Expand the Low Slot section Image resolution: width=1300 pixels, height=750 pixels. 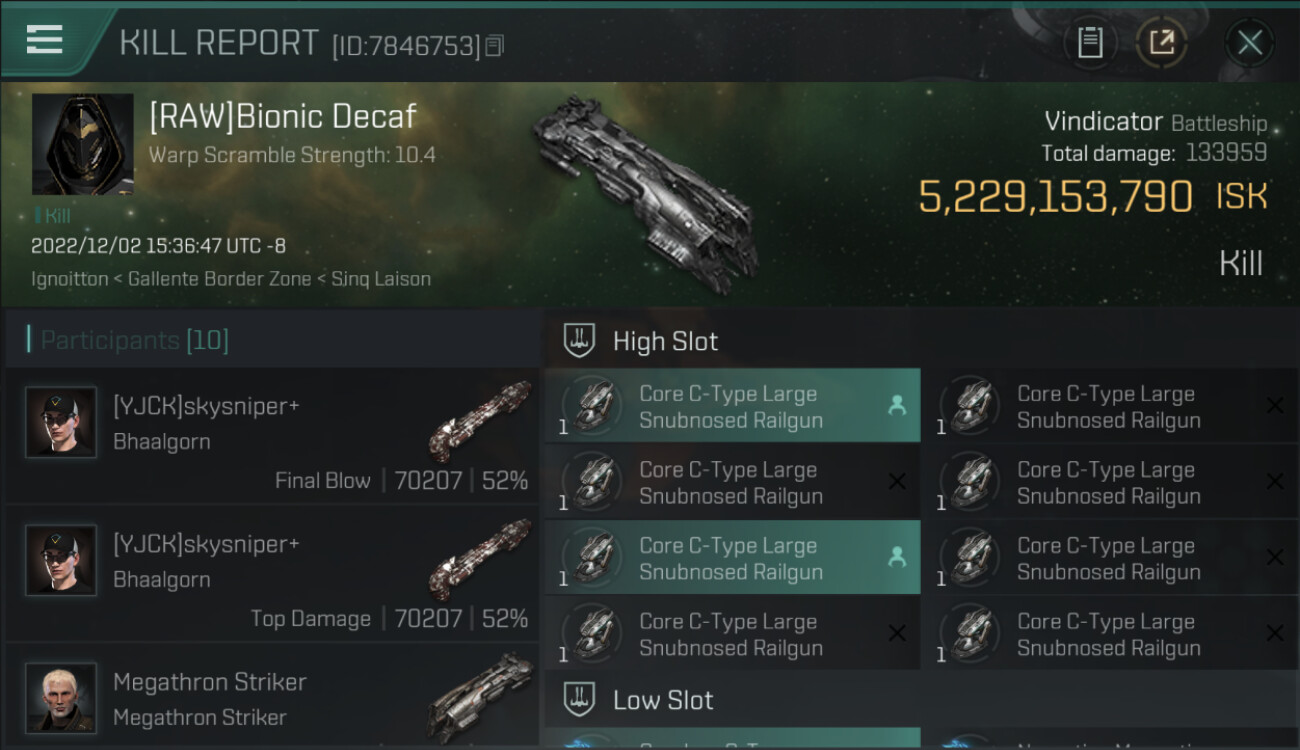[x=663, y=700]
